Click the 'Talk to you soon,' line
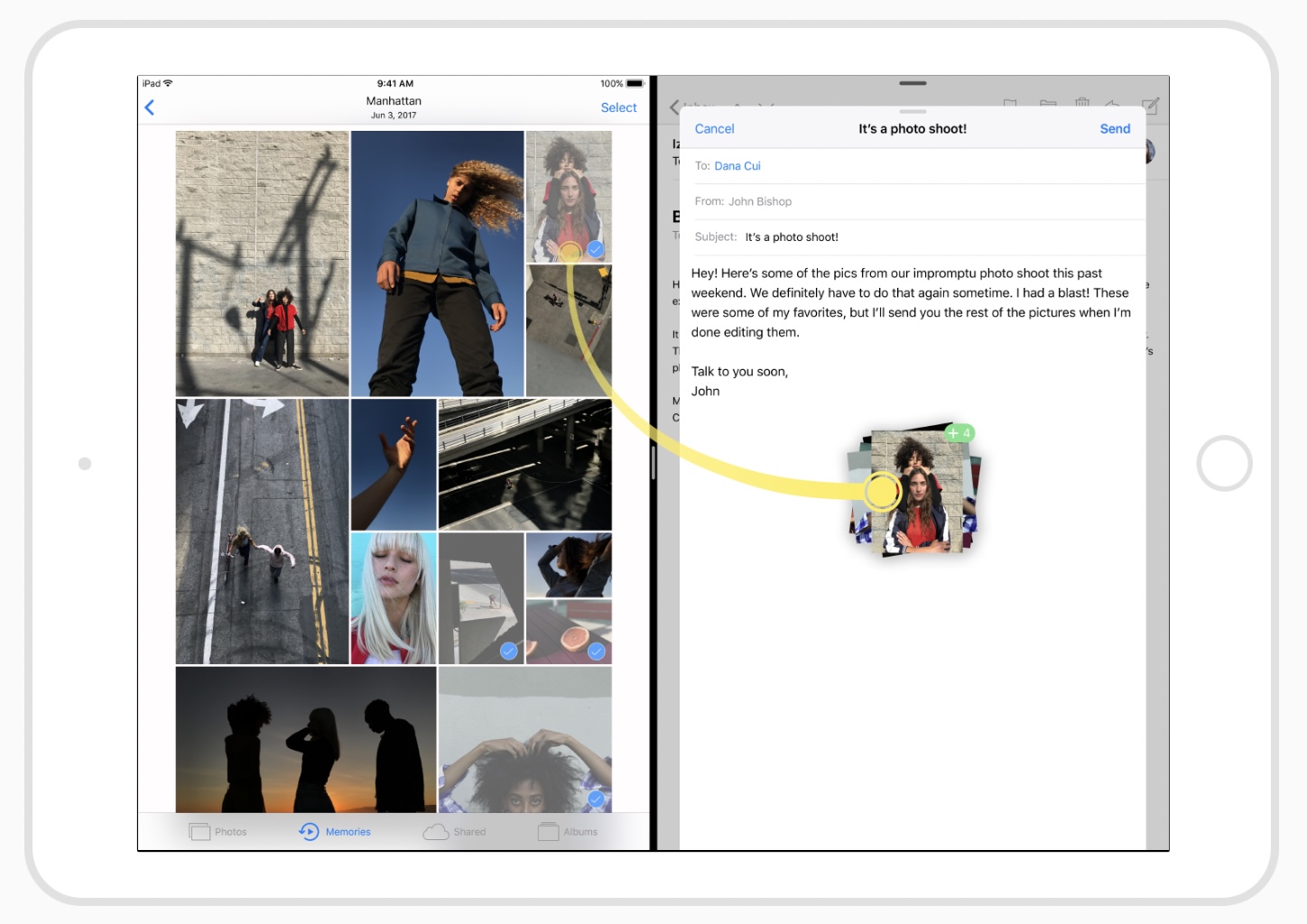 pyautogui.click(x=739, y=372)
